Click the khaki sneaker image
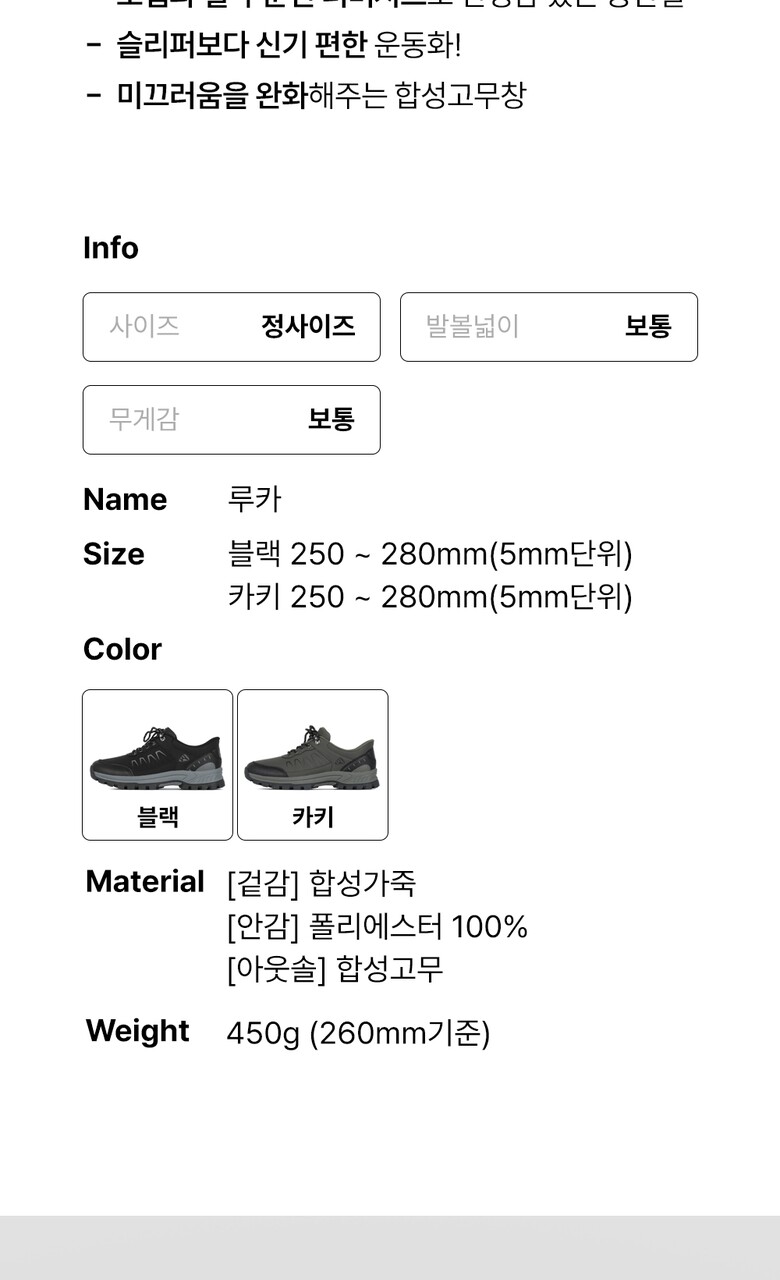 point(312,759)
